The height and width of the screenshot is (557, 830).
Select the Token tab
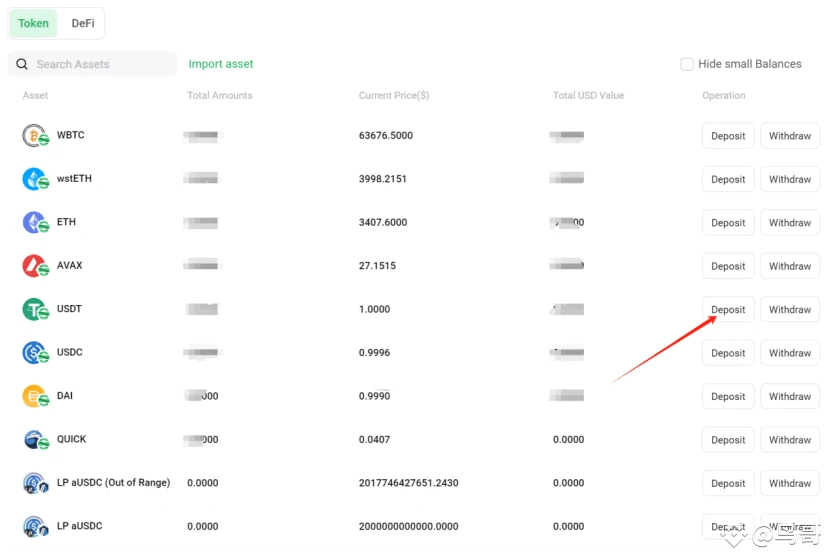(x=33, y=23)
